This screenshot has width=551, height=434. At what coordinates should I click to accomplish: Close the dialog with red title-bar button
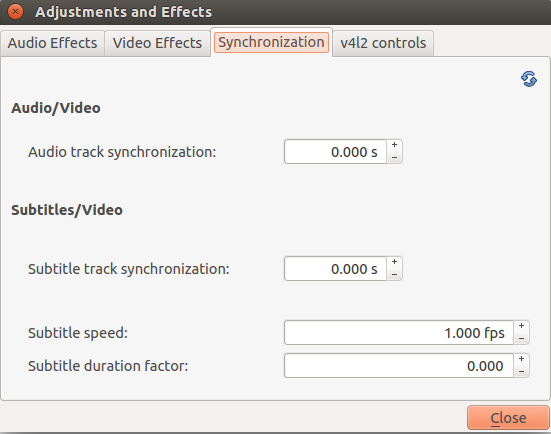tap(15, 12)
